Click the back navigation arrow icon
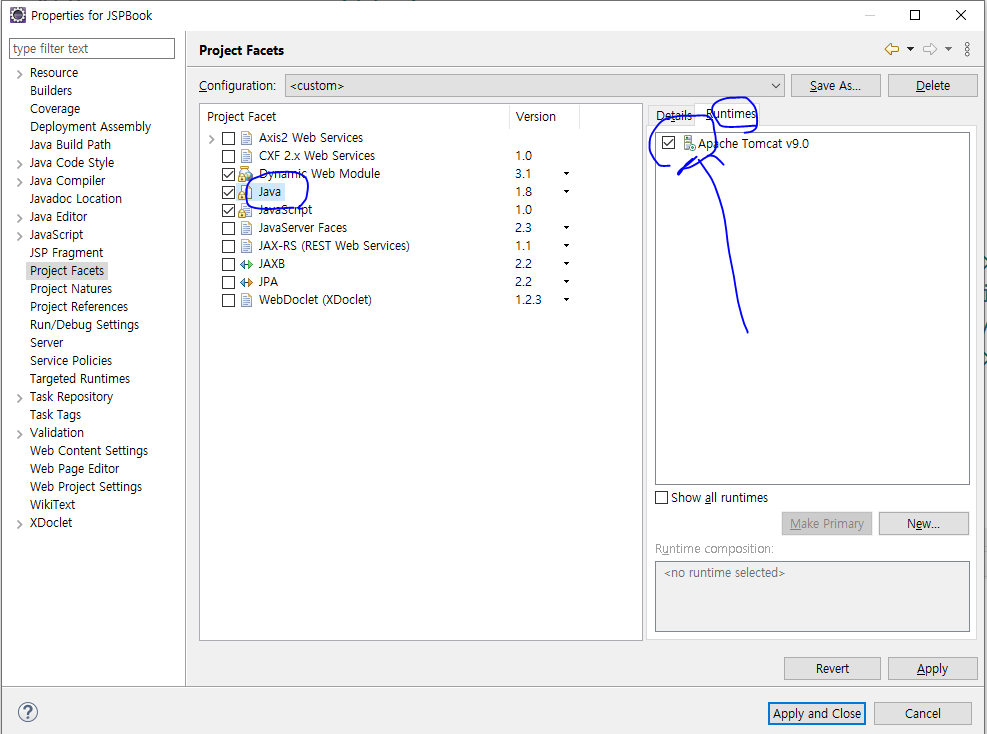Image resolution: width=987 pixels, height=734 pixels. point(891,49)
